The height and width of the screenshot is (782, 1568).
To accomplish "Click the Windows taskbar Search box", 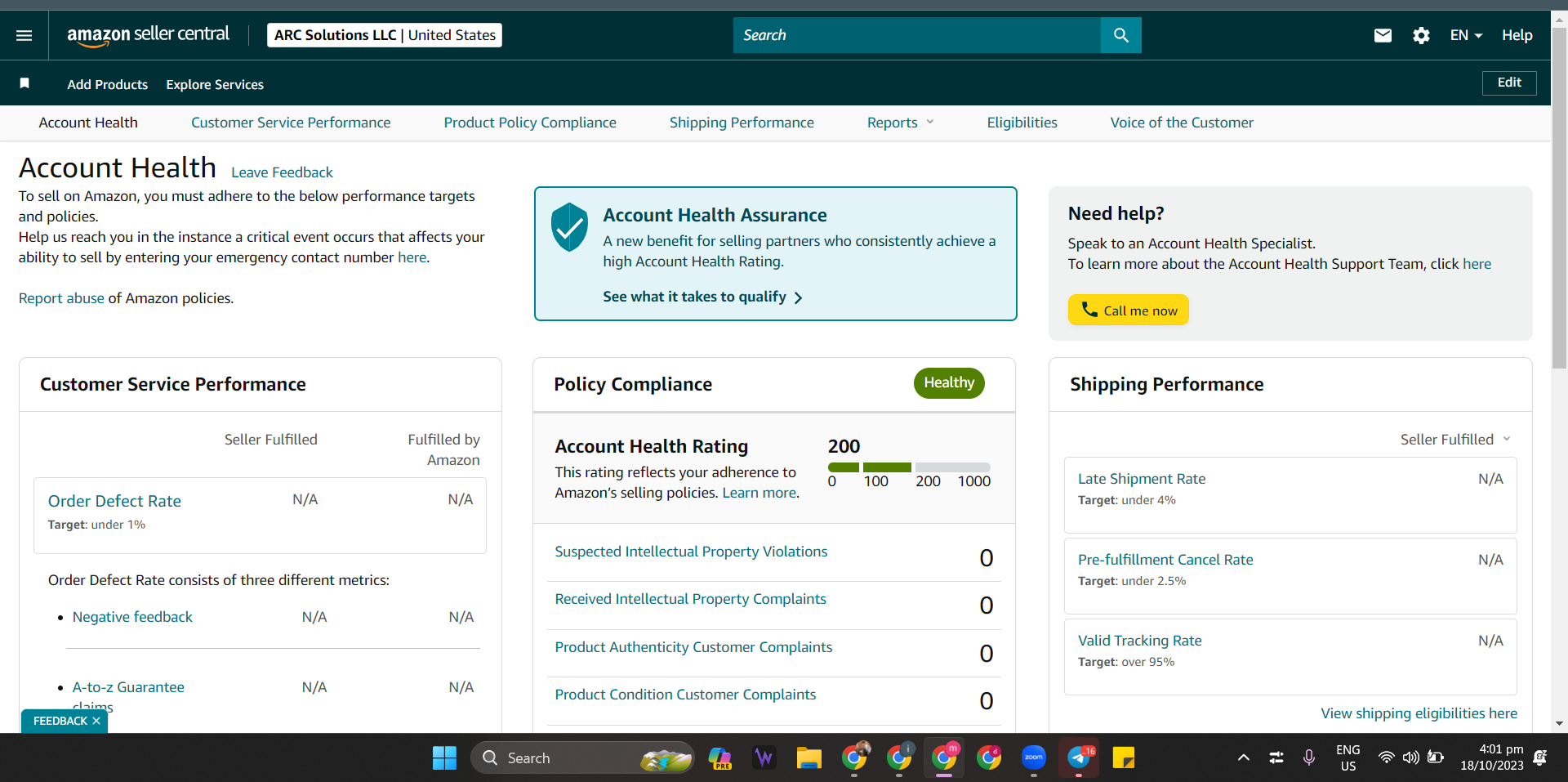I will coord(582,758).
